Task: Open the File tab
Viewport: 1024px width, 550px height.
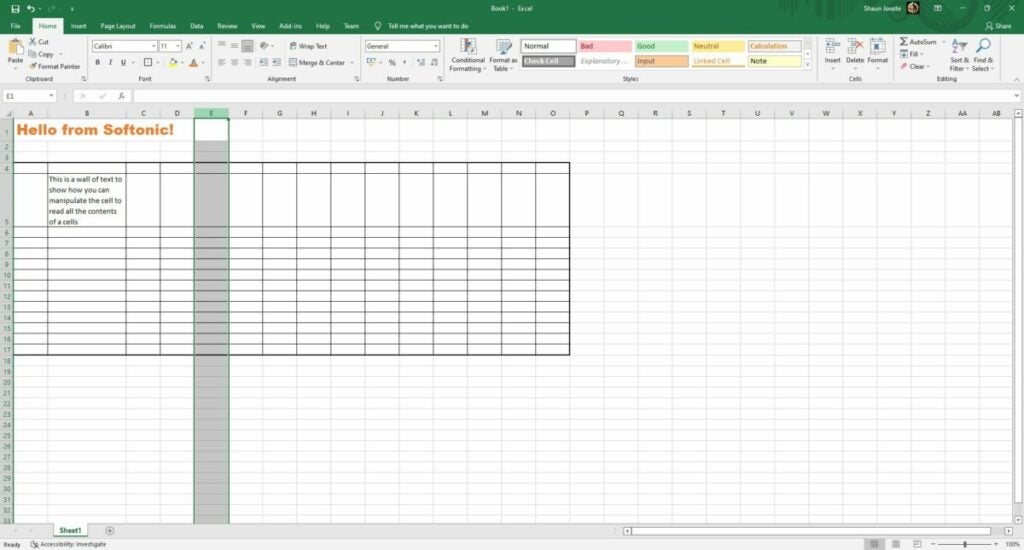Action: pyautogui.click(x=16, y=26)
